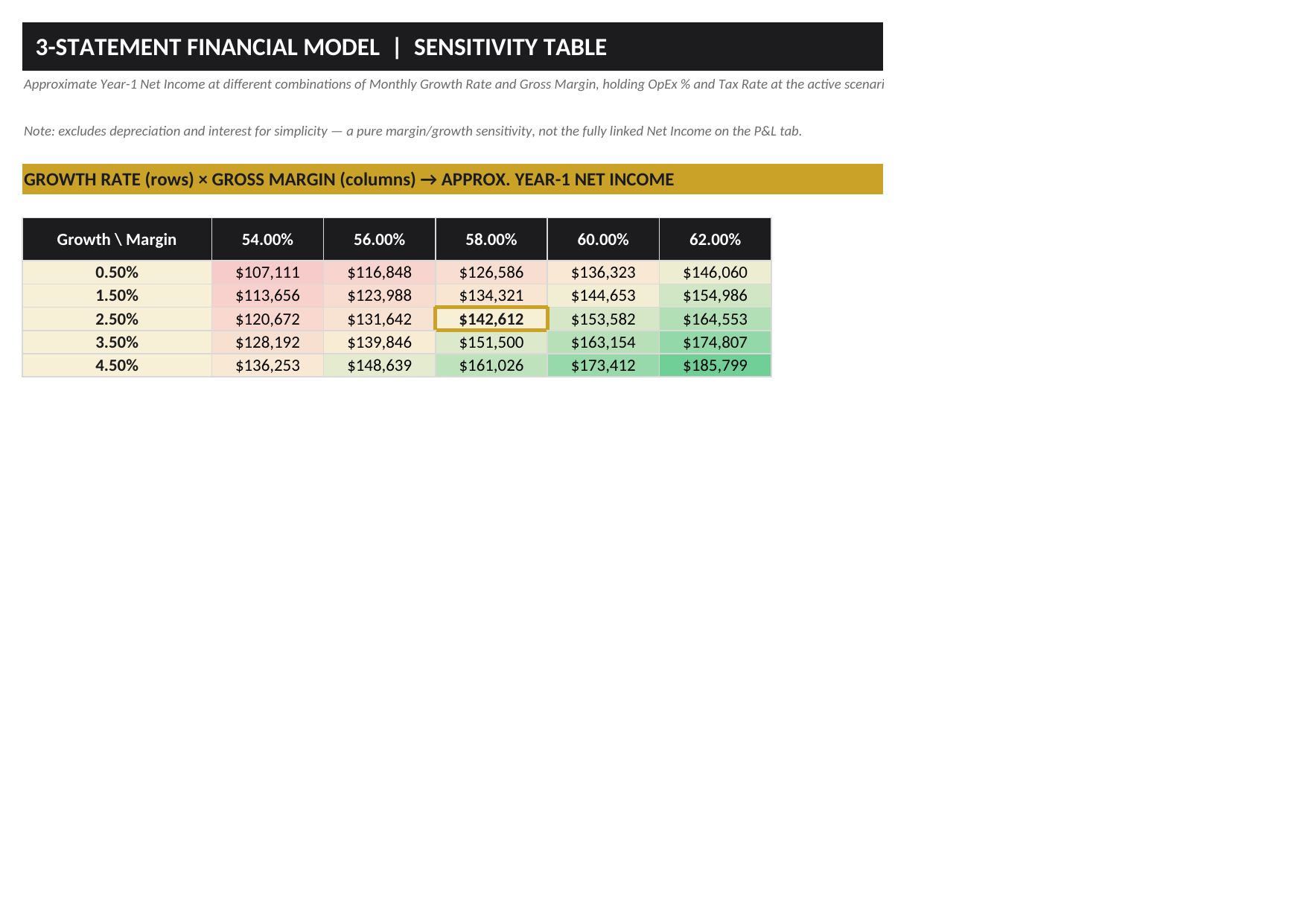Select the cell showing $139,846
The width and height of the screenshot is (1306, 924).
(380, 342)
